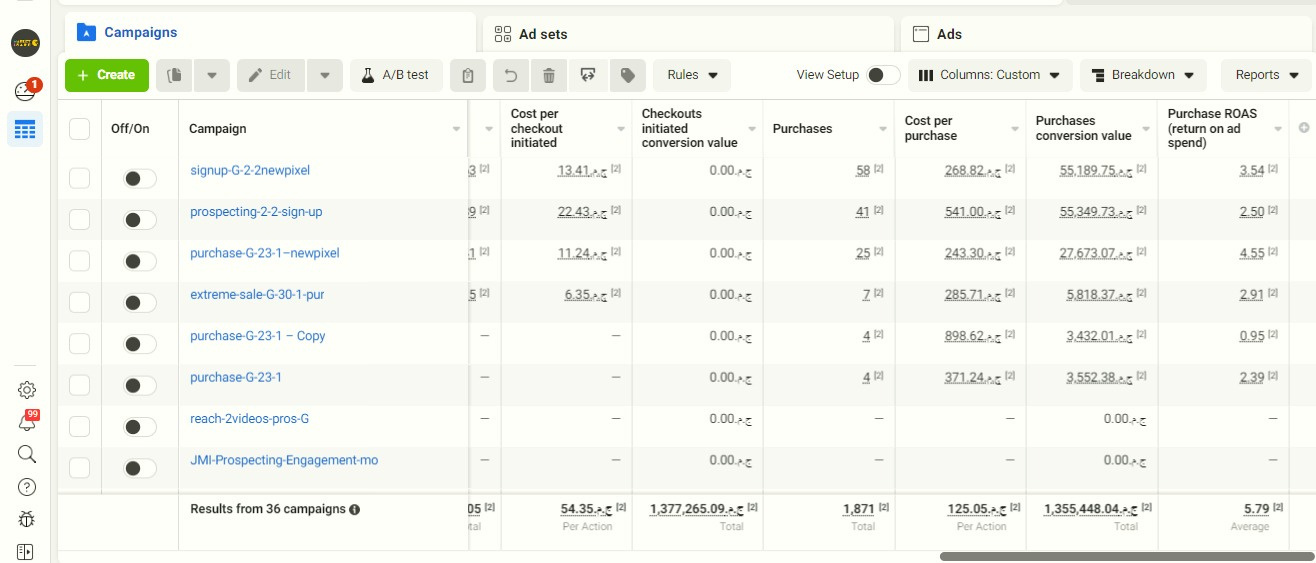Click the Purchases value 58 in first row
The image size is (1316, 563).
(863, 171)
